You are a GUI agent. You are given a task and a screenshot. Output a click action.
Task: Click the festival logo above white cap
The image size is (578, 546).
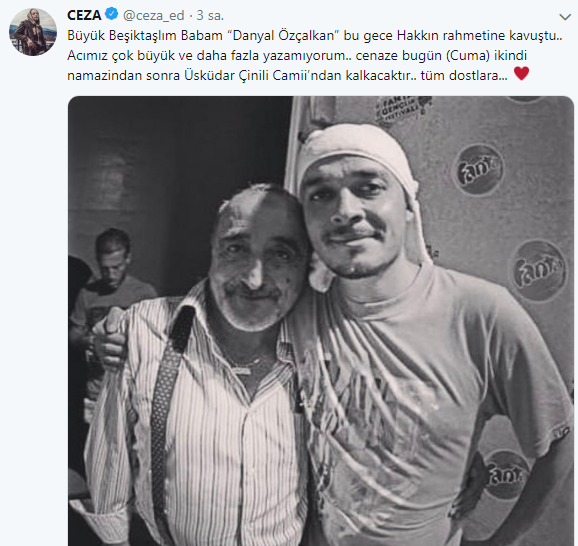[x=402, y=109]
